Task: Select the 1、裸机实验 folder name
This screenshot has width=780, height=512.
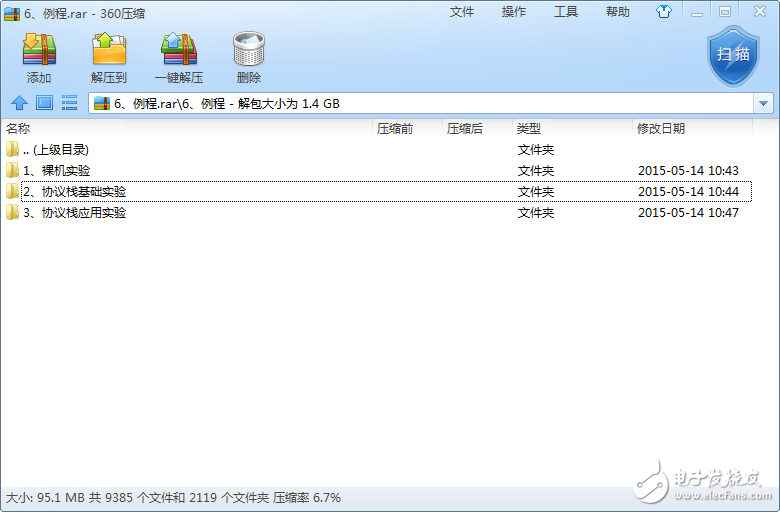Action: tap(56, 171)
